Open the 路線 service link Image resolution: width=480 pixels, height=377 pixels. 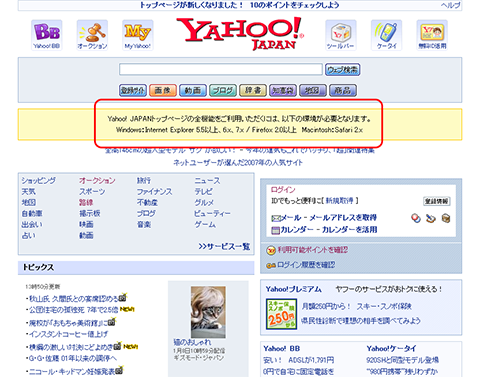click(x=86, y=202)
